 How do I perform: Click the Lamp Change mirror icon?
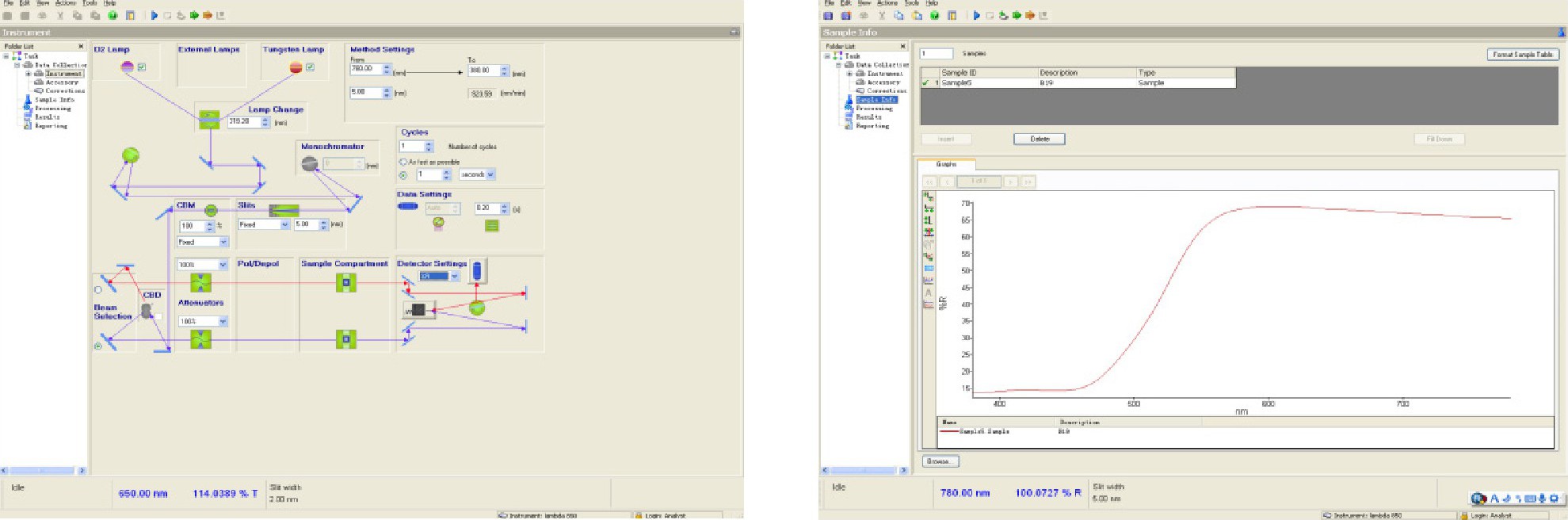[x=209, y=120]
